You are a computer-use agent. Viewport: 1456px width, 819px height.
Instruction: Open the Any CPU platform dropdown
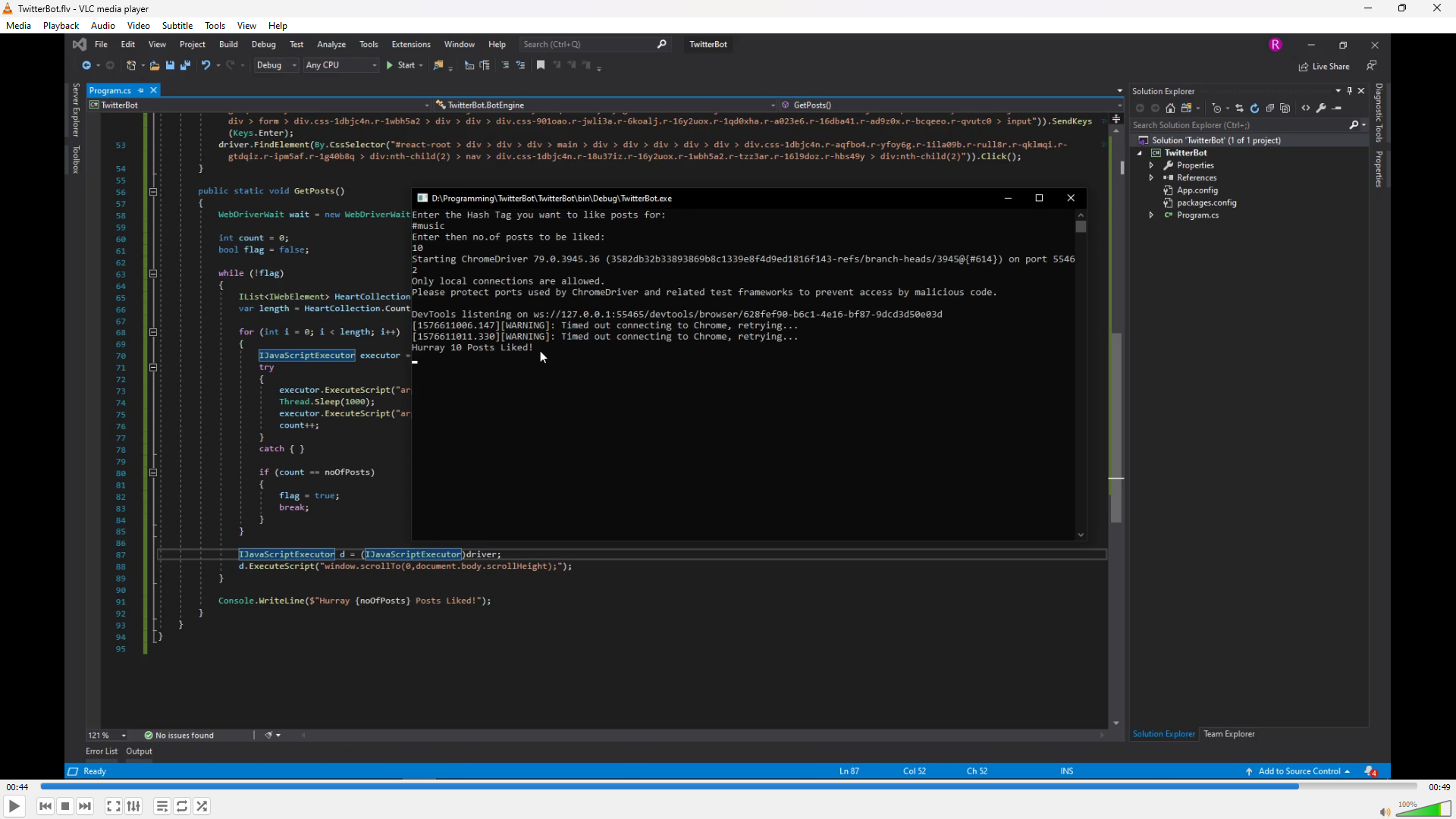(x=341, y=65)
